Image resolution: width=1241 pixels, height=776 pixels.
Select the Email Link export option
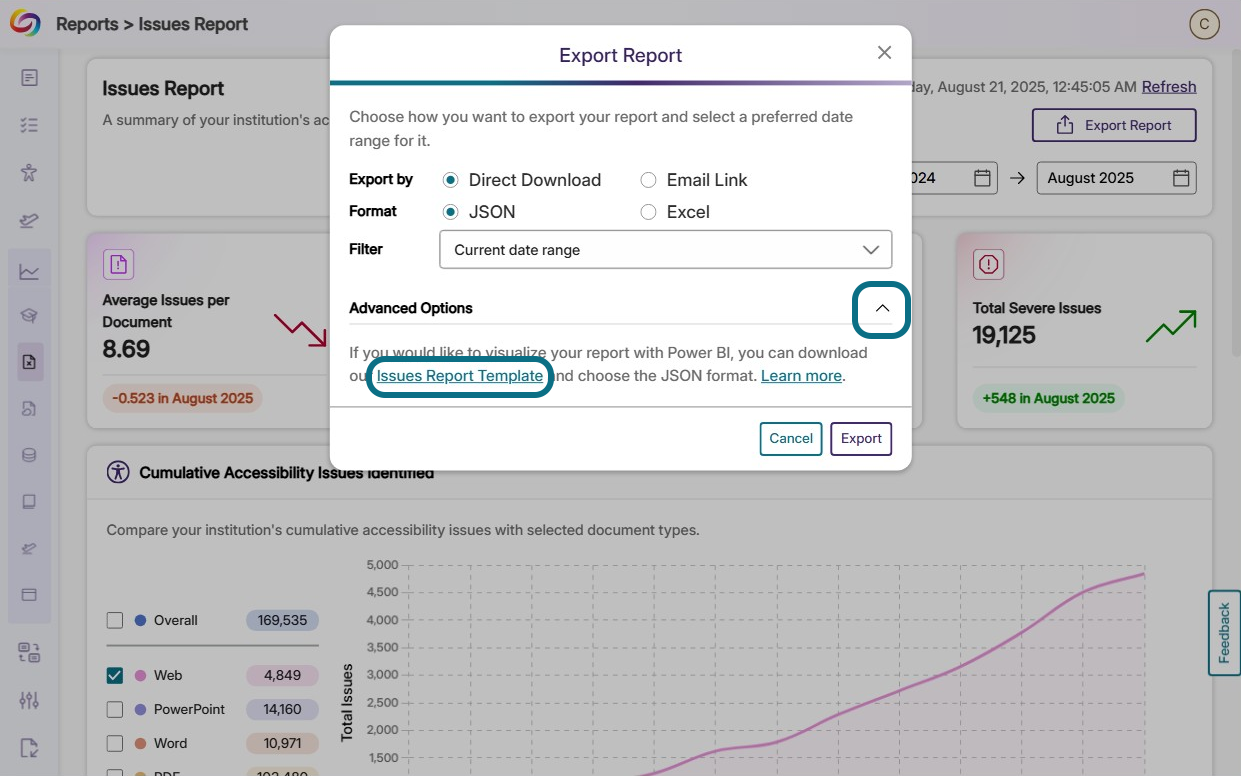648,180
